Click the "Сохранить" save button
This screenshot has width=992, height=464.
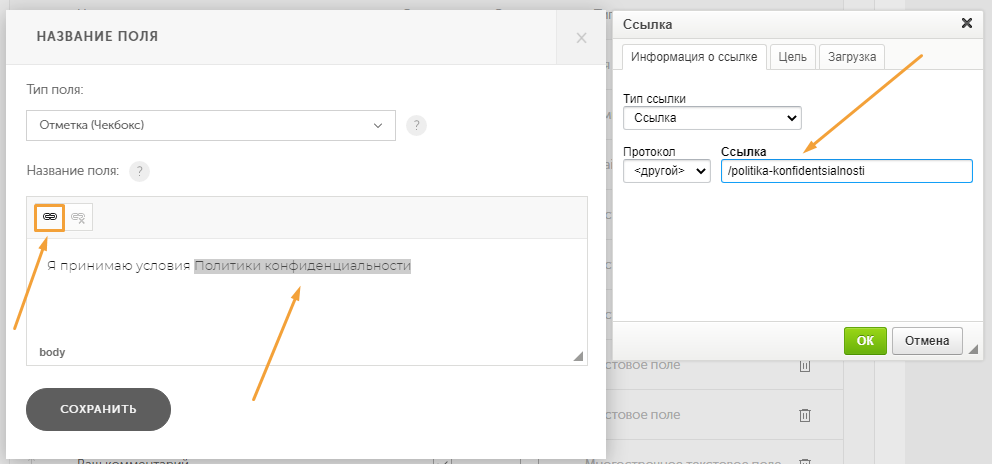tap(98, 409)
